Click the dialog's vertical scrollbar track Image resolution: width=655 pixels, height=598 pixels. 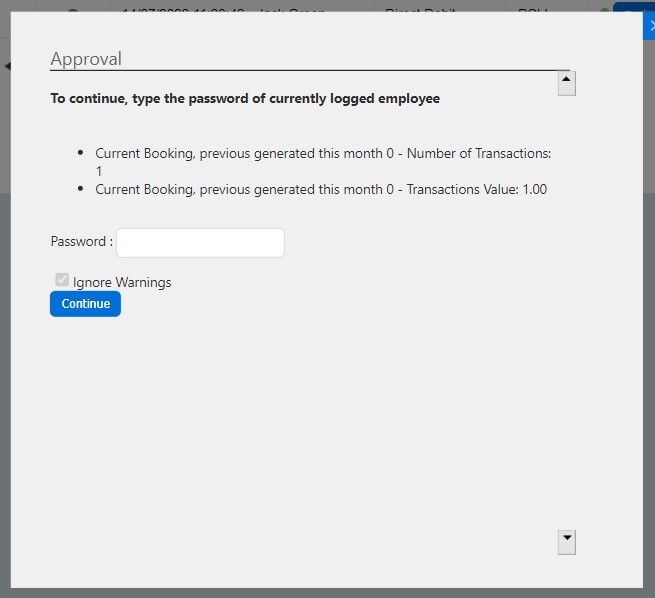566,310
